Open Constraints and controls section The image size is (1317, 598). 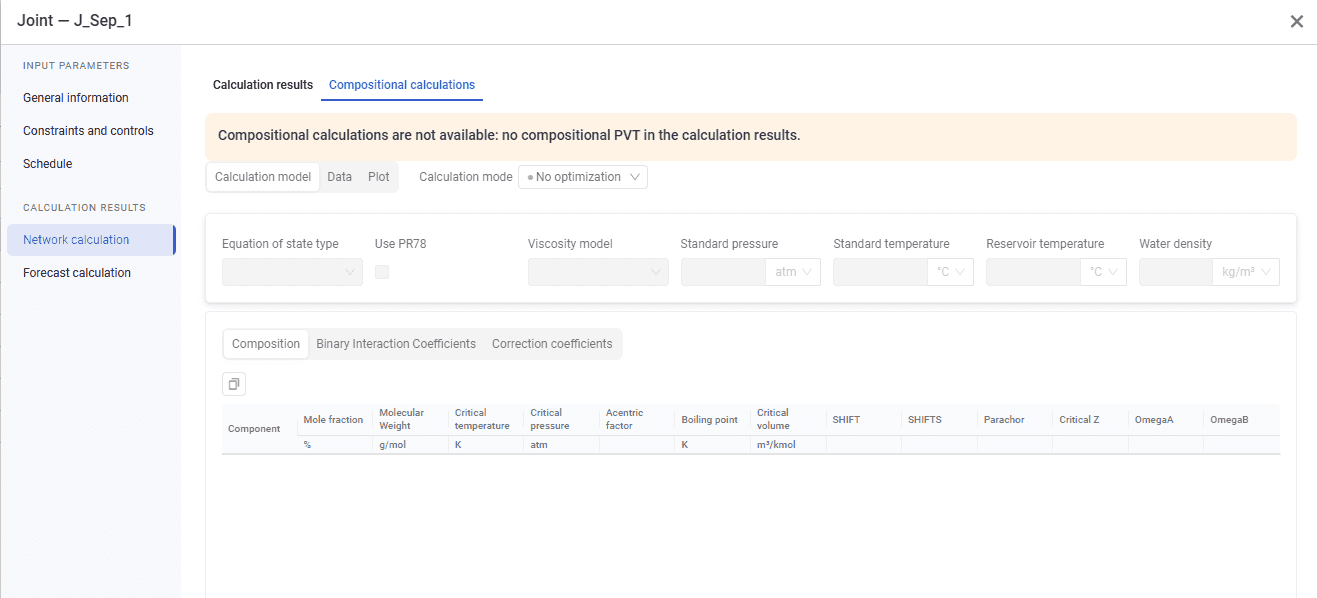click(88, 131)
